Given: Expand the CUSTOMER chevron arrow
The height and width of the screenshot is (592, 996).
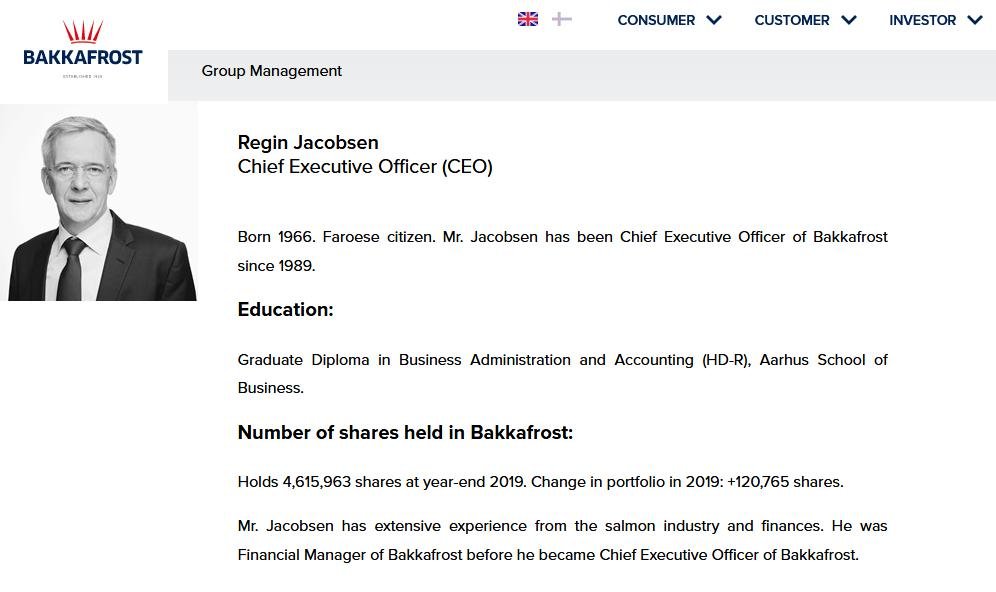Looking at the screenshot, I should pos(849,20).
